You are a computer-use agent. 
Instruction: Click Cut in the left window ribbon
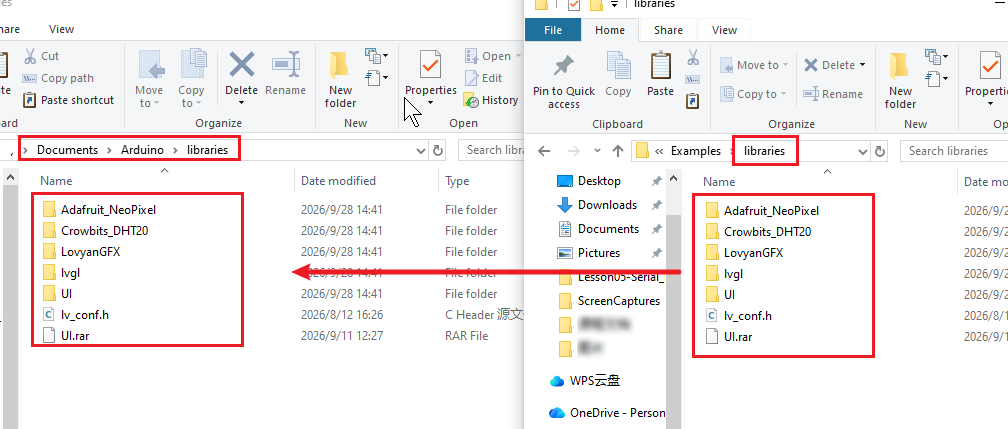click(x=42, y=56)
